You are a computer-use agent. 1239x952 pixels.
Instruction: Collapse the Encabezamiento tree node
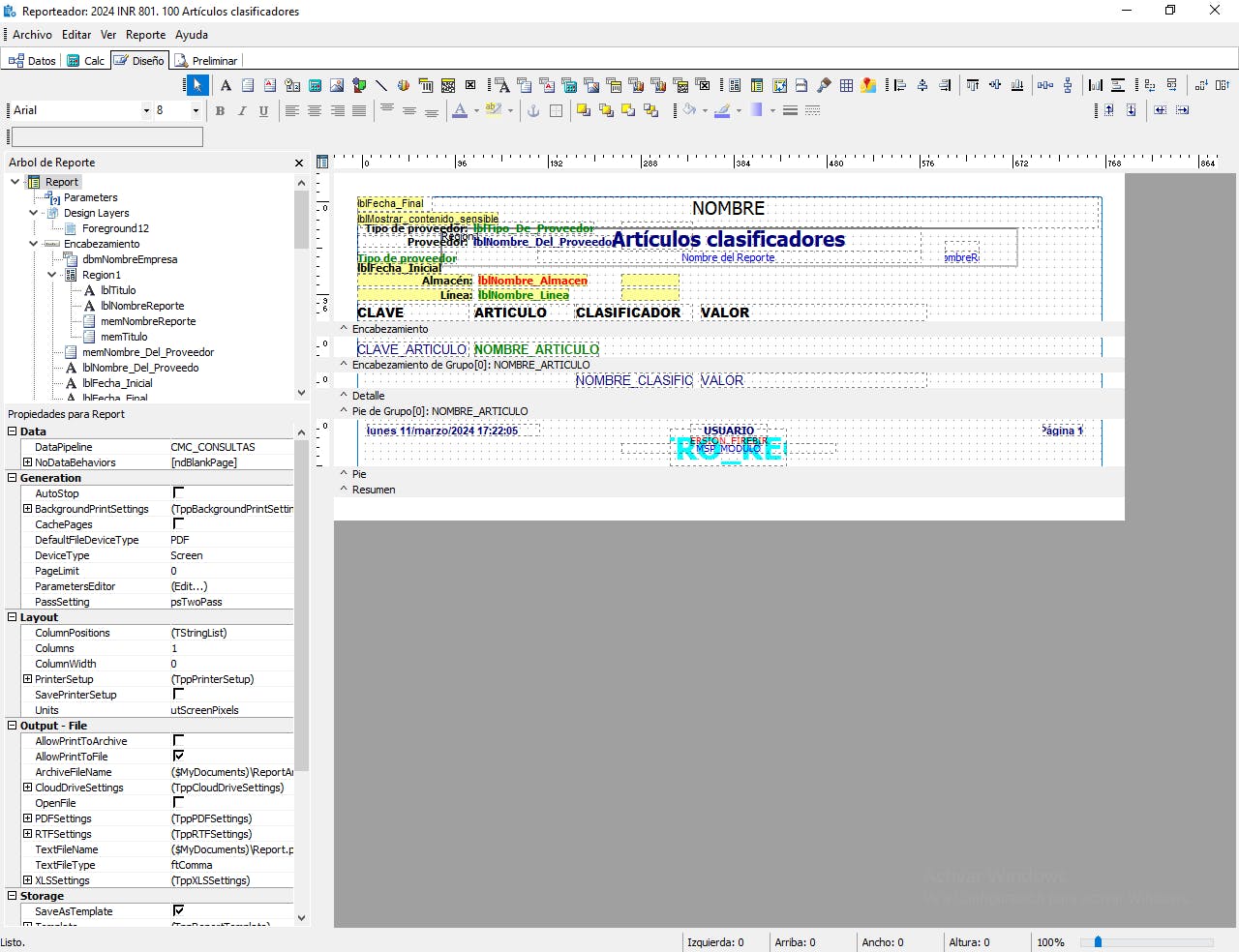pos(34,244)
